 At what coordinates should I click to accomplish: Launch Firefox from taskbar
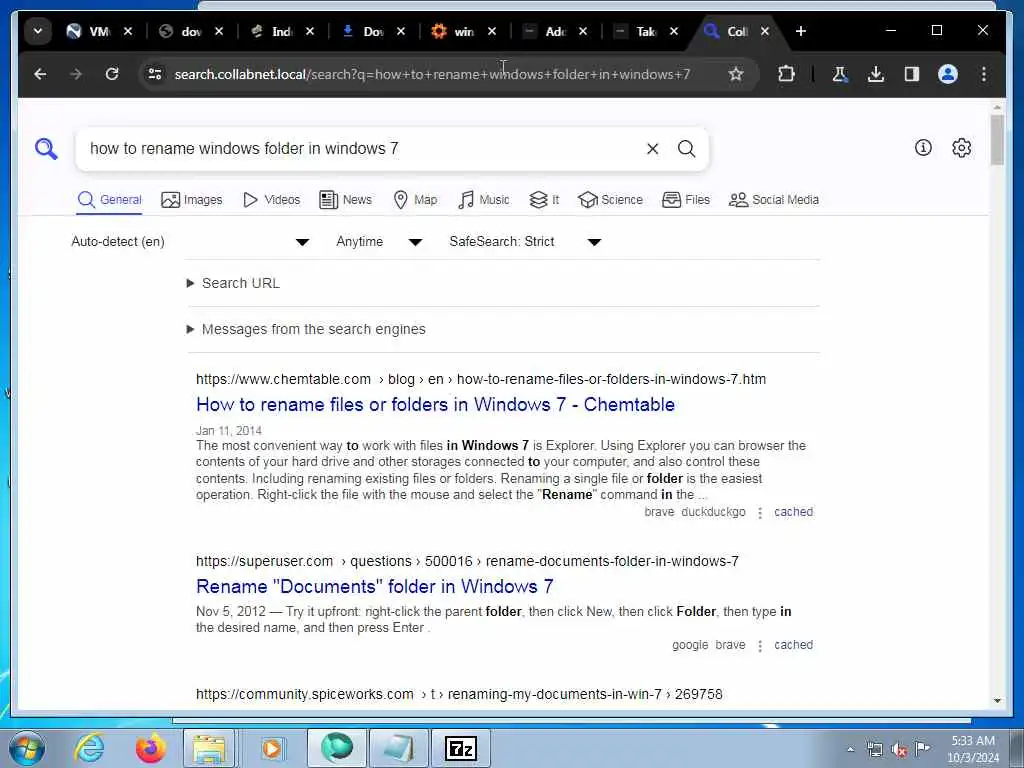(x=150, y=748)
